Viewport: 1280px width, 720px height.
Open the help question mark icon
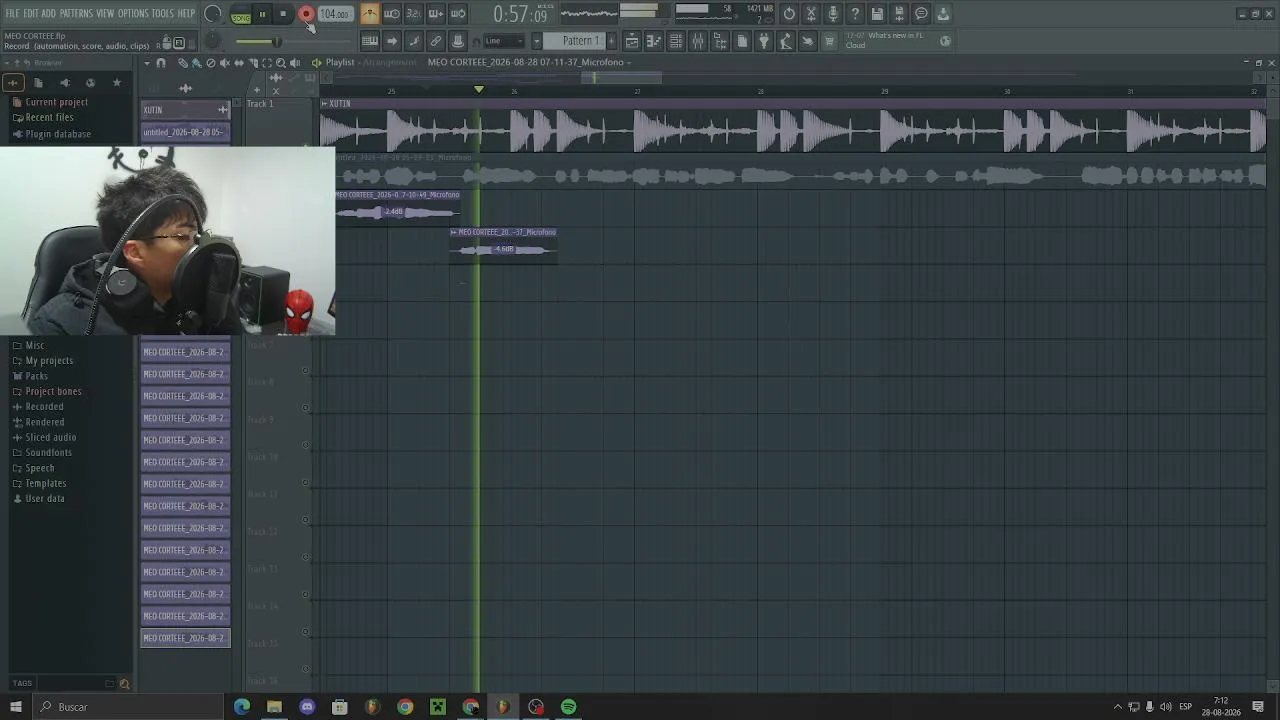click(x=855, y=14)
